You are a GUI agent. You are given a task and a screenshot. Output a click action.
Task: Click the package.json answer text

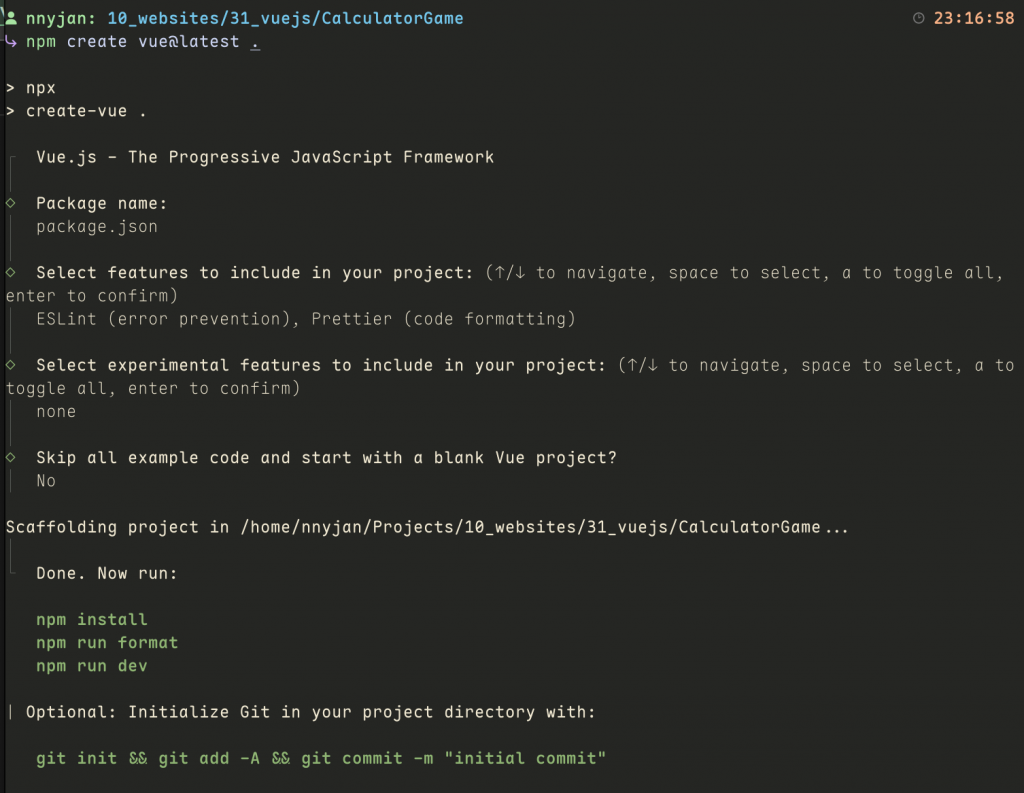[97, 227]
